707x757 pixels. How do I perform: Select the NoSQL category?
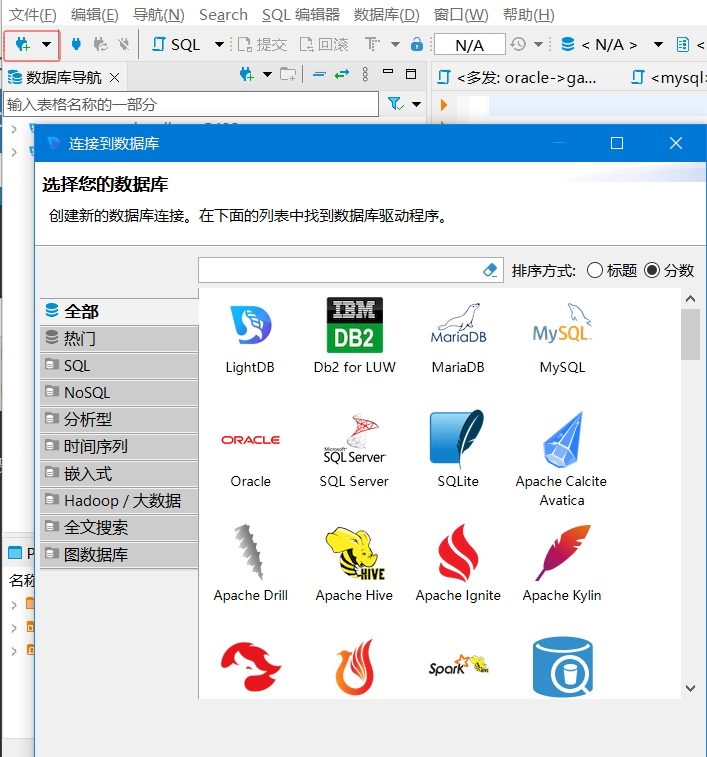[119, 393]
